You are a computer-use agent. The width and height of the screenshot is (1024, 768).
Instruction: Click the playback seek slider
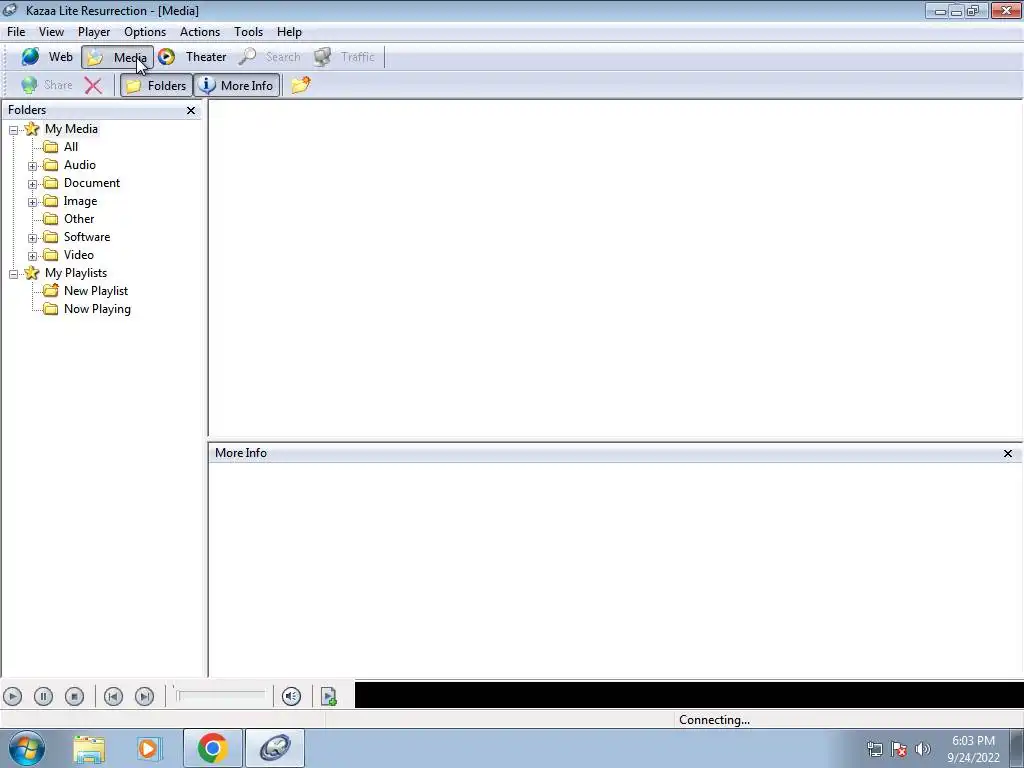[220, 696]
